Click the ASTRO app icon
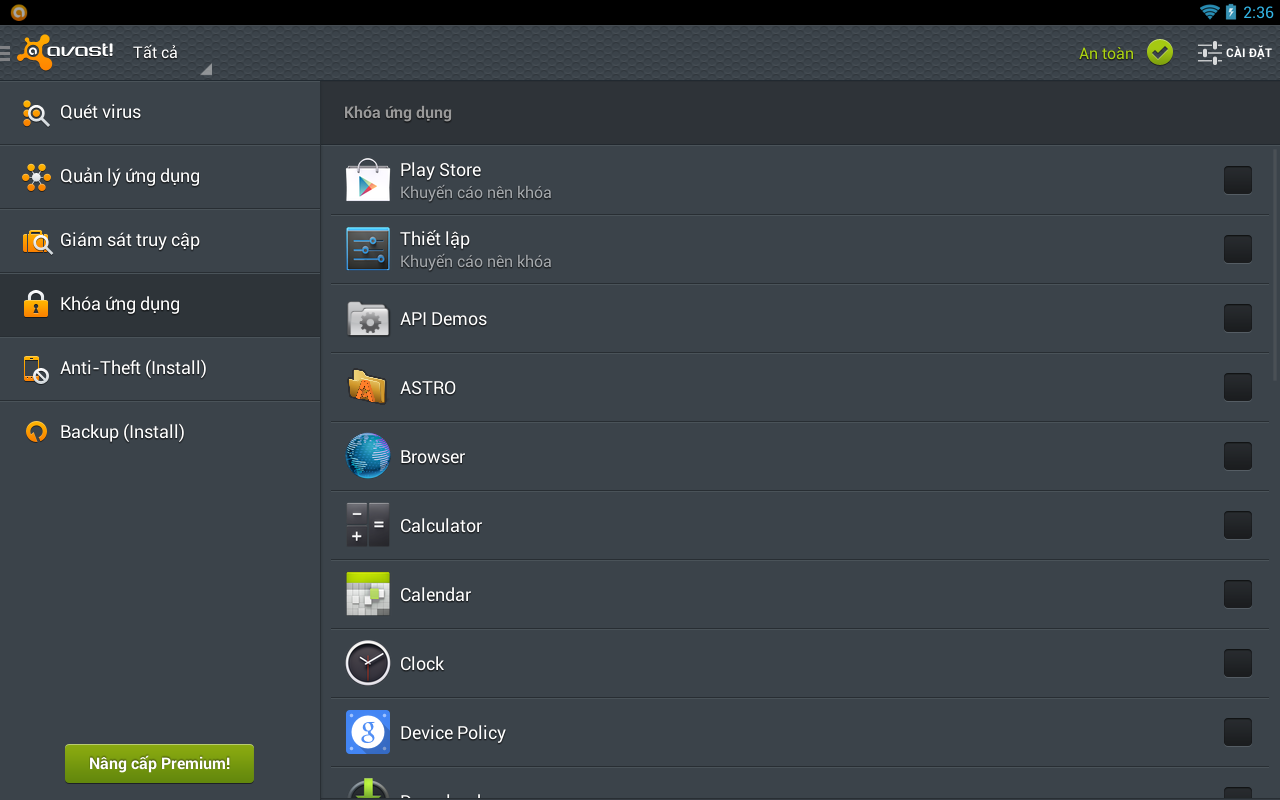Image resolution: width=1280 pixels, height=800 pixels. point(368,387)
